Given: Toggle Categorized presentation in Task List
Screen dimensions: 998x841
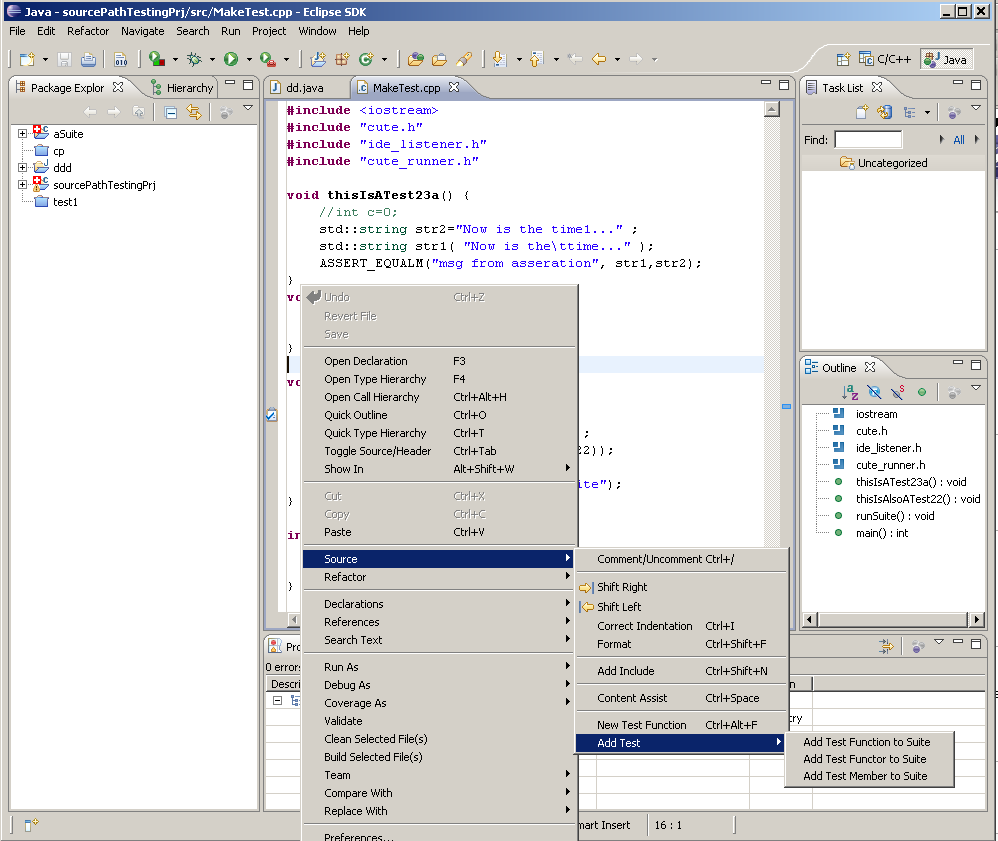Looking at the screenshot, I should point(910,113).
